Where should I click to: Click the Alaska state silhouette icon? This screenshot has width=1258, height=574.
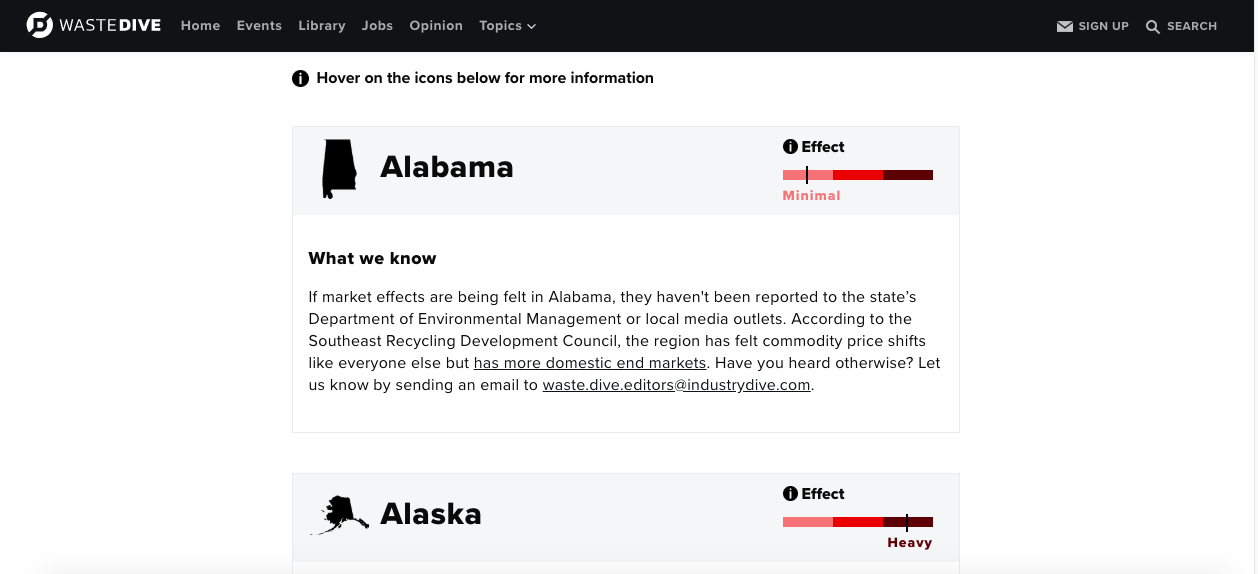click(338, 515)
